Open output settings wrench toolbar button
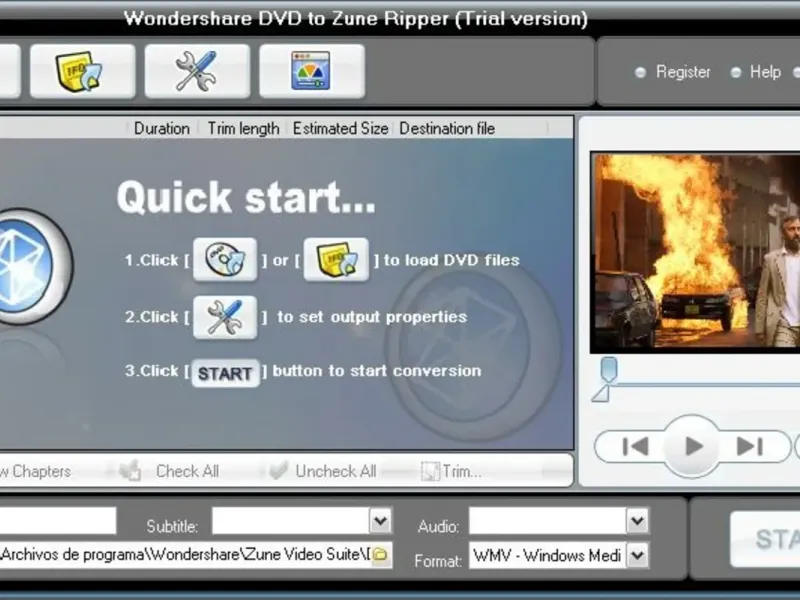 [197, 71]
